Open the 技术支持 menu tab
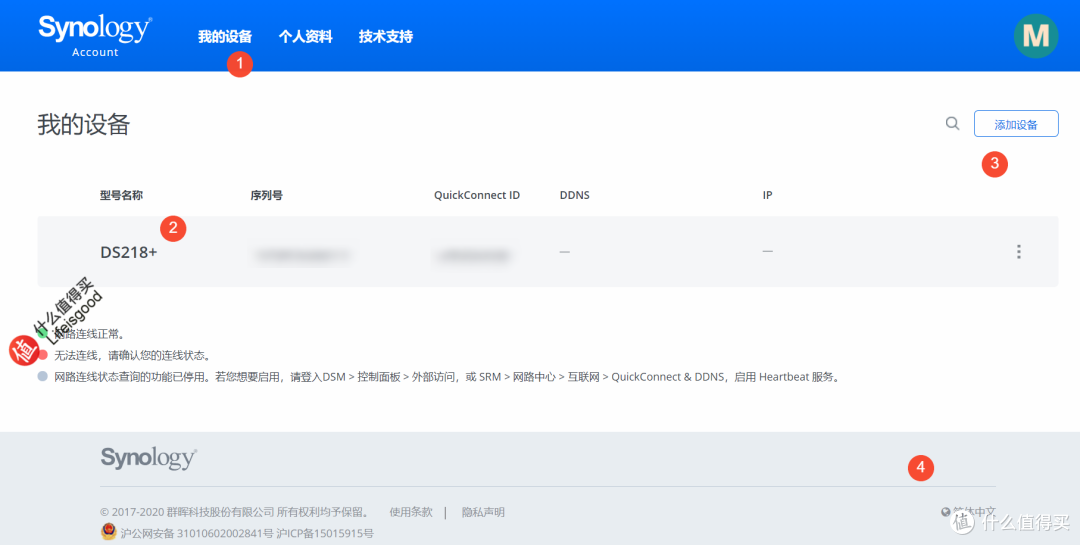The width and height of the screenshot is (1080, 545). tap(386, 37)
